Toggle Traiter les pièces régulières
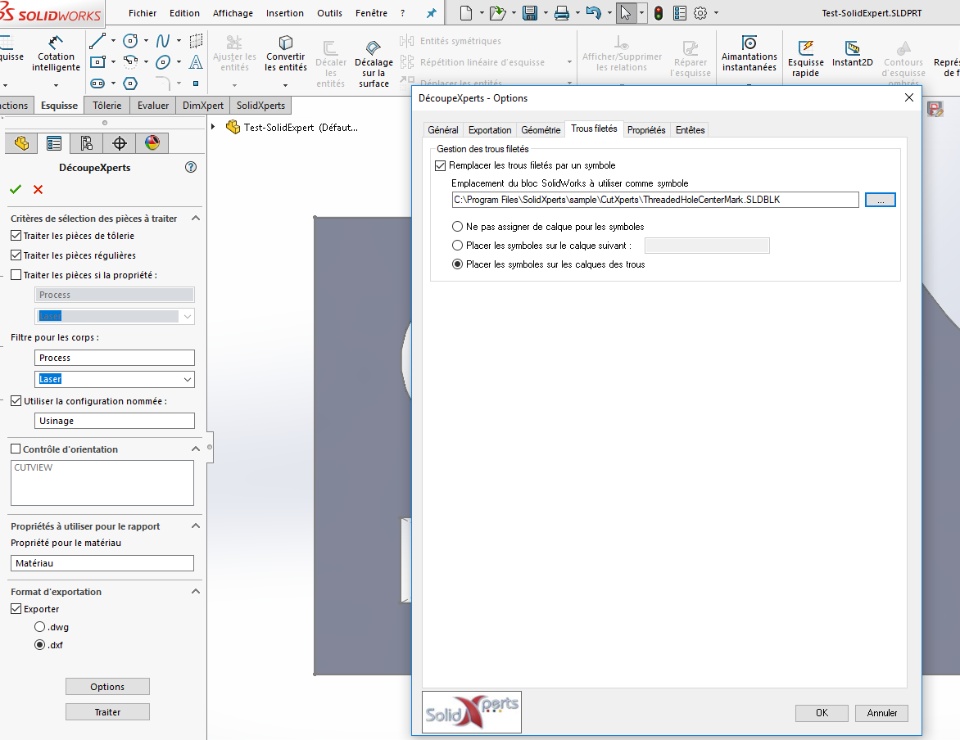The width and height of the screenshot is (960, 740). click(16, 255)
